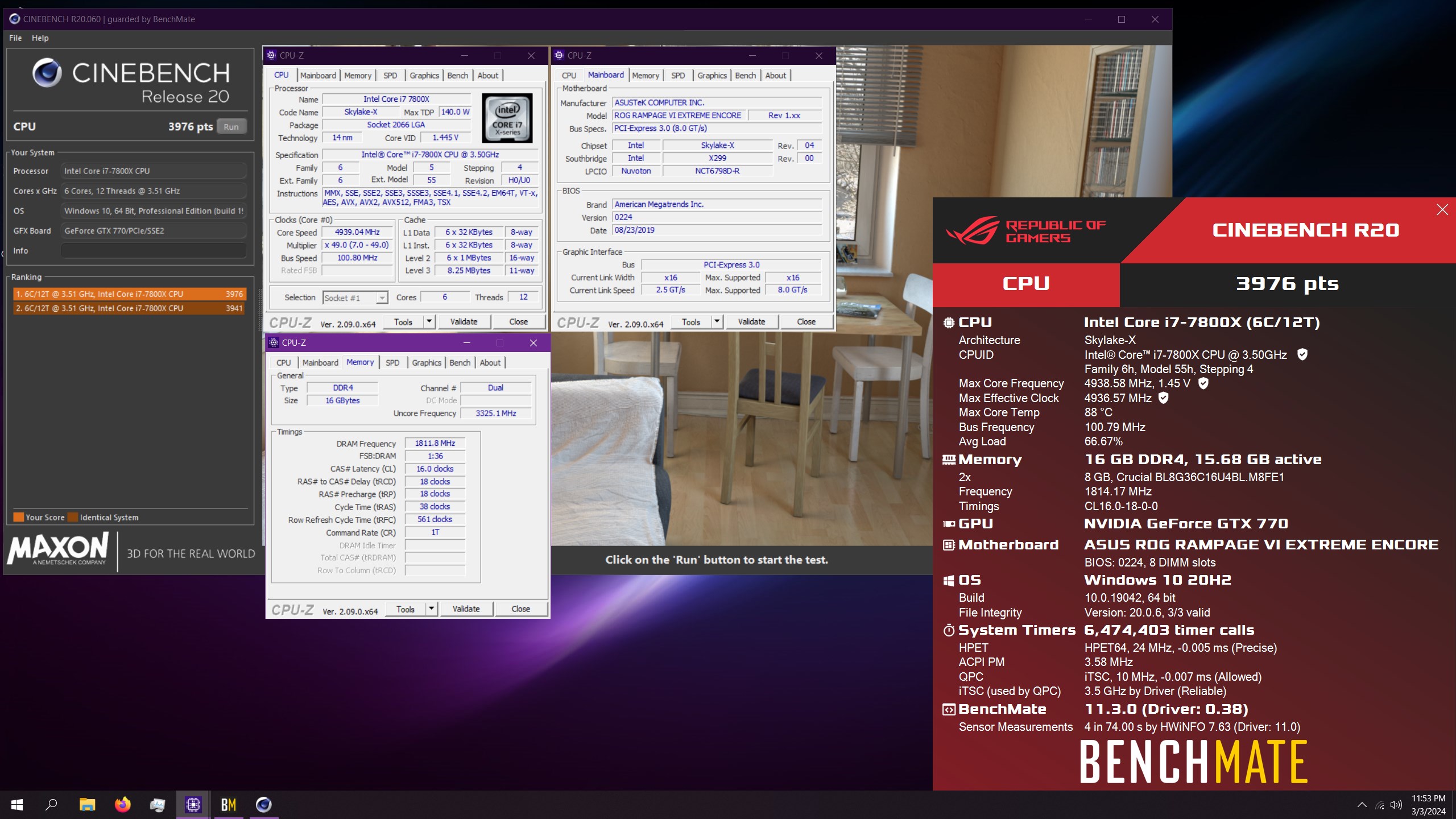Screen dimensions: 1456x819
Task: Click Validate in the CPU tab CPU-Z window
Action: (464, 321)
